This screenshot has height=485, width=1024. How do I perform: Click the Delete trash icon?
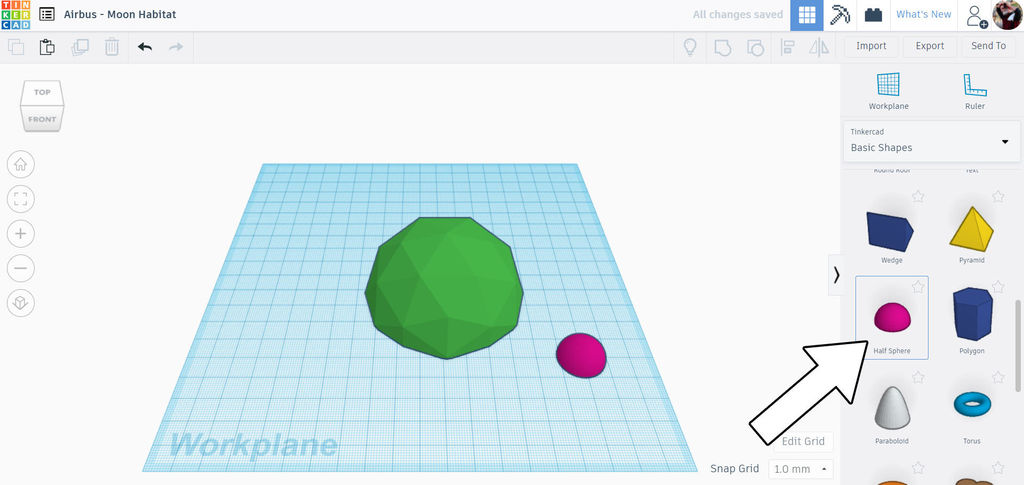112,47
